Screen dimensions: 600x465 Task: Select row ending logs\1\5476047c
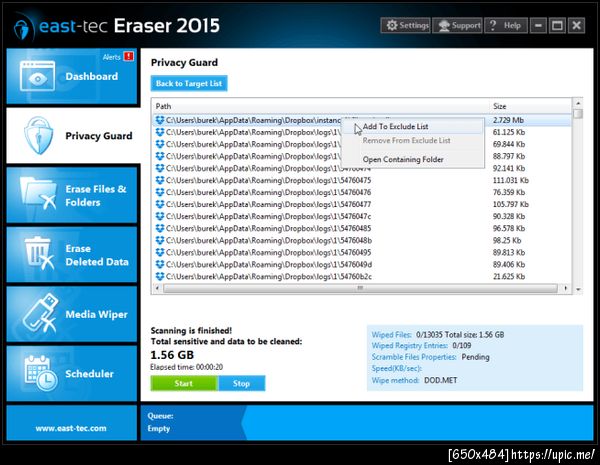point(362,216)
